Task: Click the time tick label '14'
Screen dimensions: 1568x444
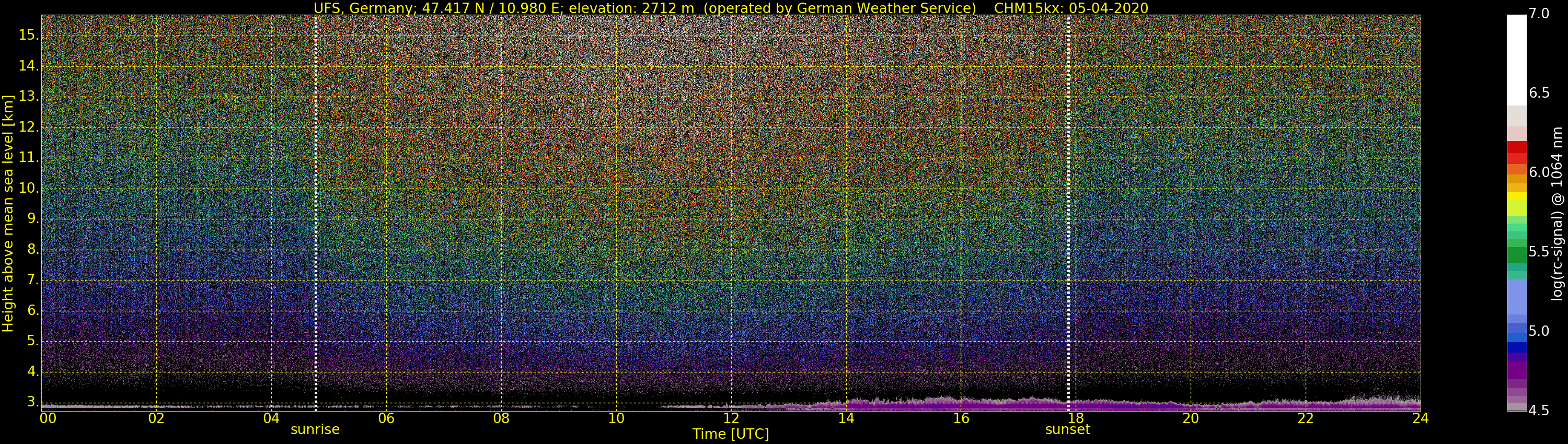Action: point(846,418)
